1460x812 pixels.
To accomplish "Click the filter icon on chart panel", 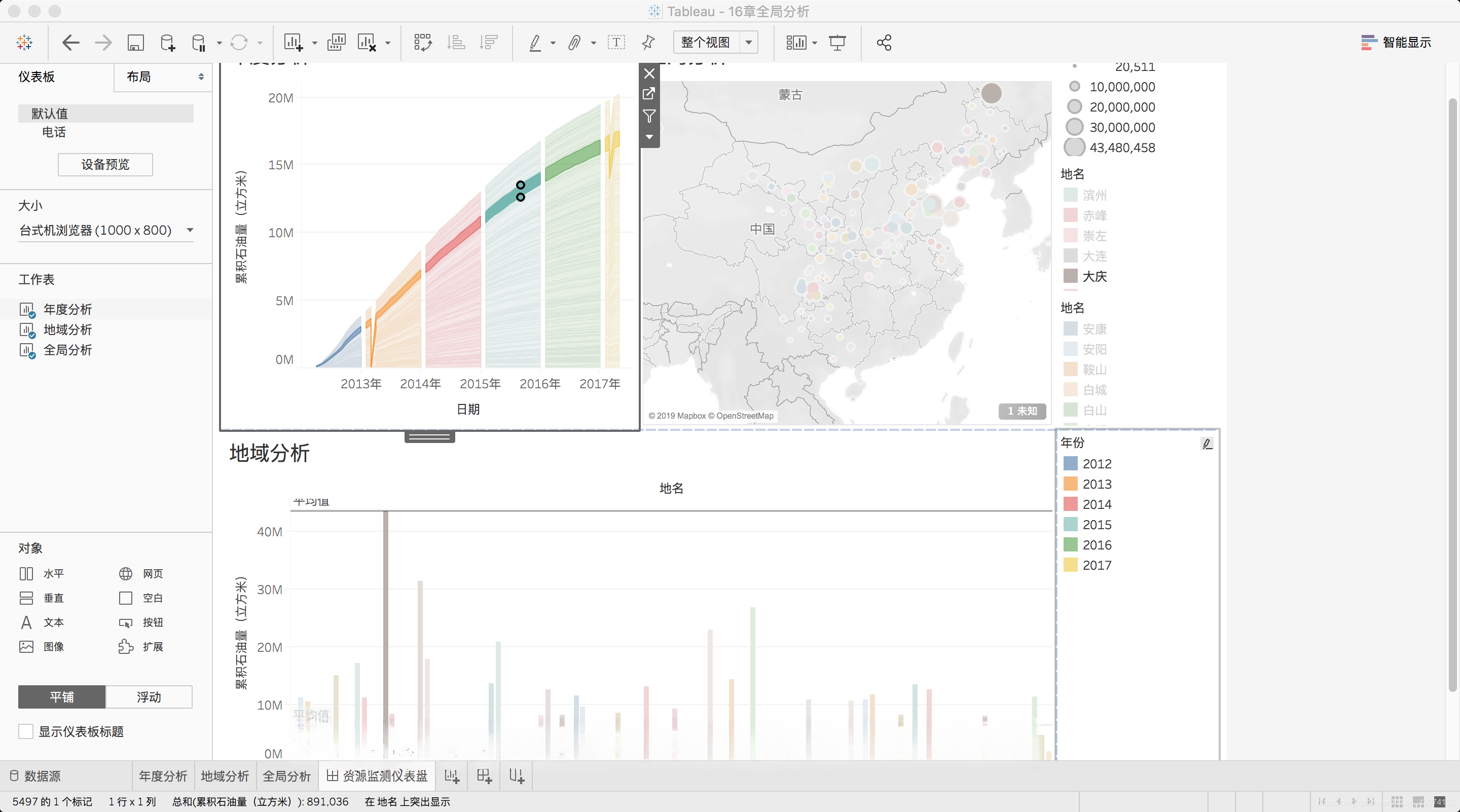I will tap(649, 116).
